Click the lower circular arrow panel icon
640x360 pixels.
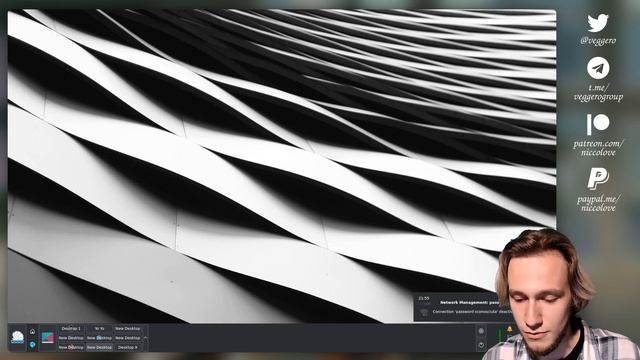pyautogui.click(x=481, y=345)
